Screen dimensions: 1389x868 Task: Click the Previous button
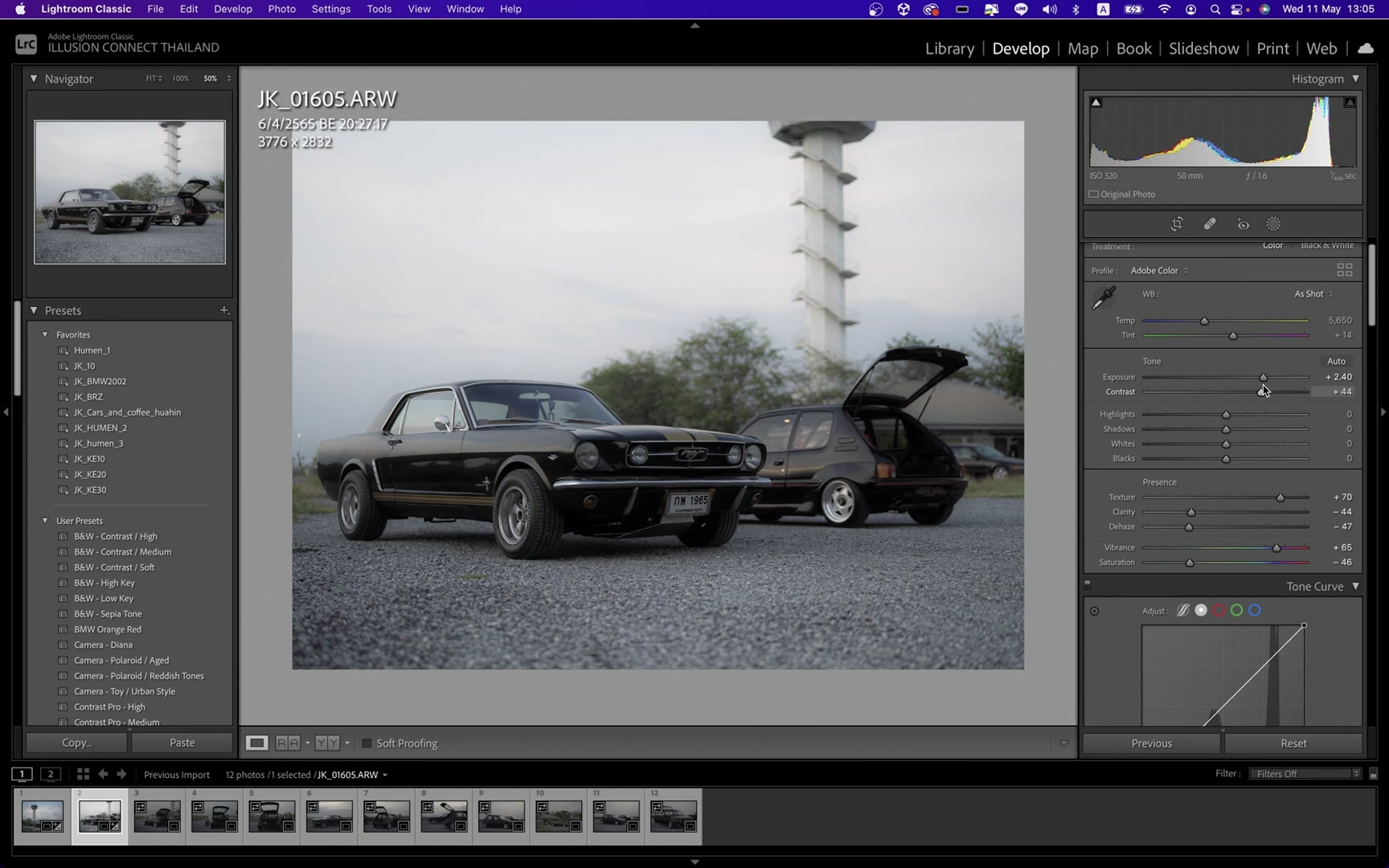pyautogui.click(x=1151, y=743)
